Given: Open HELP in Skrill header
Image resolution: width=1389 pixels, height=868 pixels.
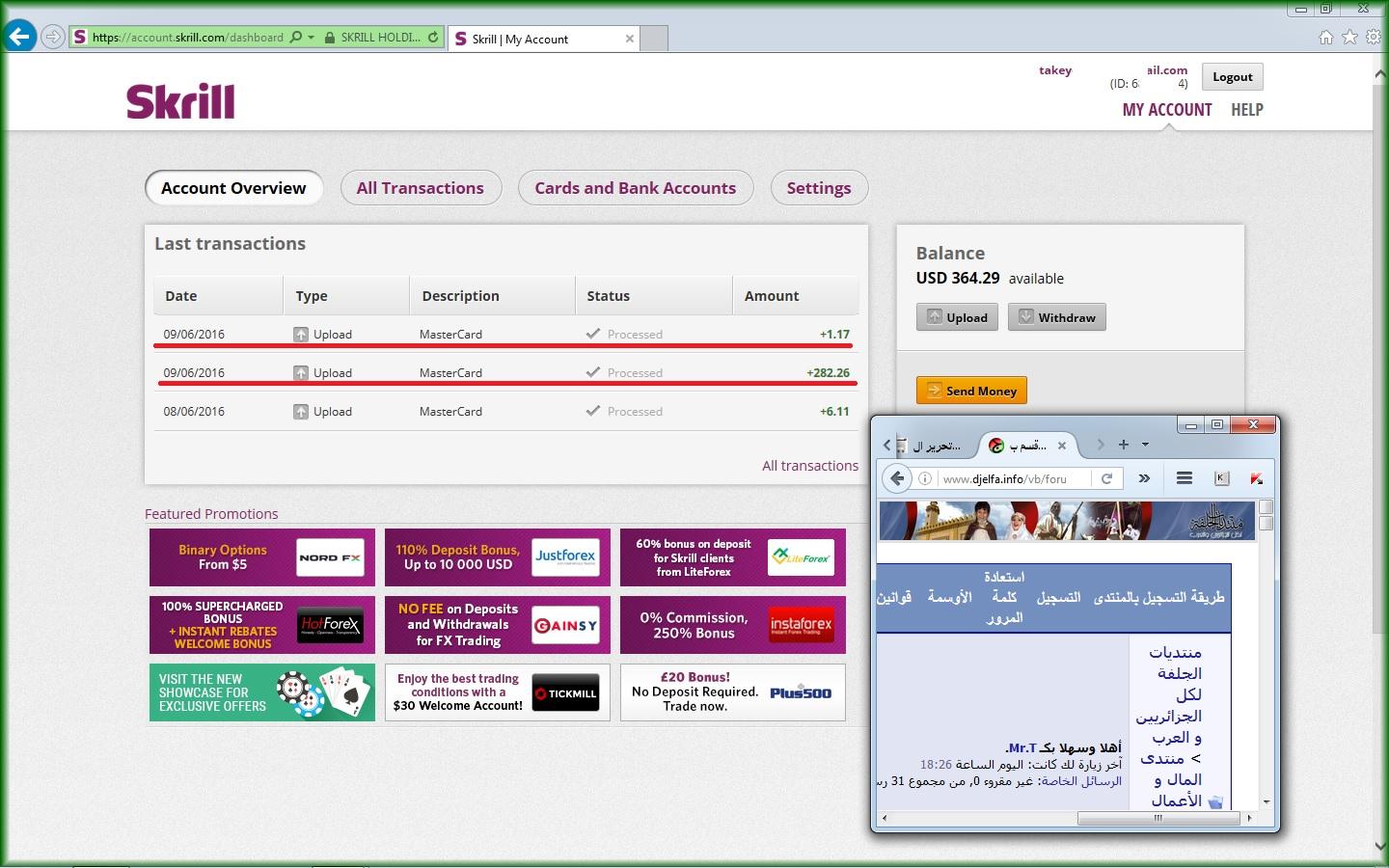Looking at the screenshot, I should pyautogui.click(x=1246, y=110).
